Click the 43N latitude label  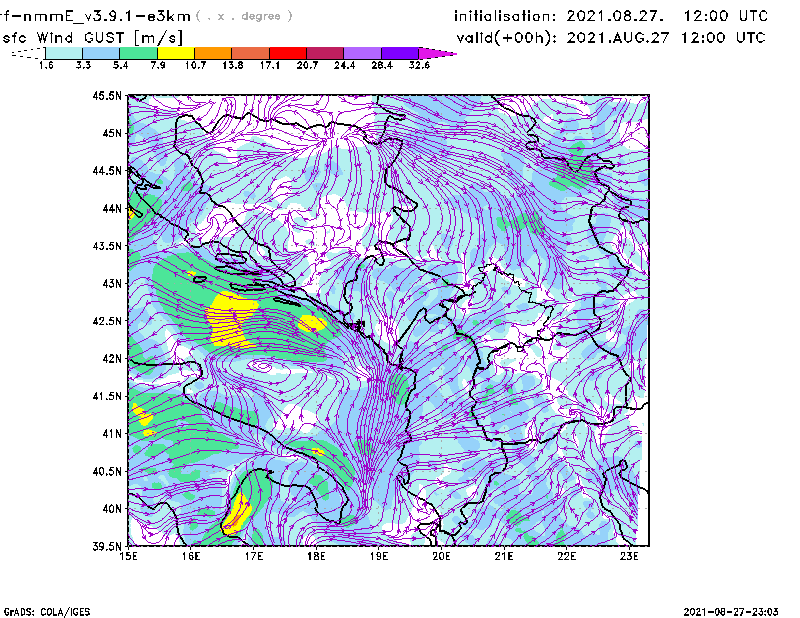pyautogui.click(x=112, y=283)
